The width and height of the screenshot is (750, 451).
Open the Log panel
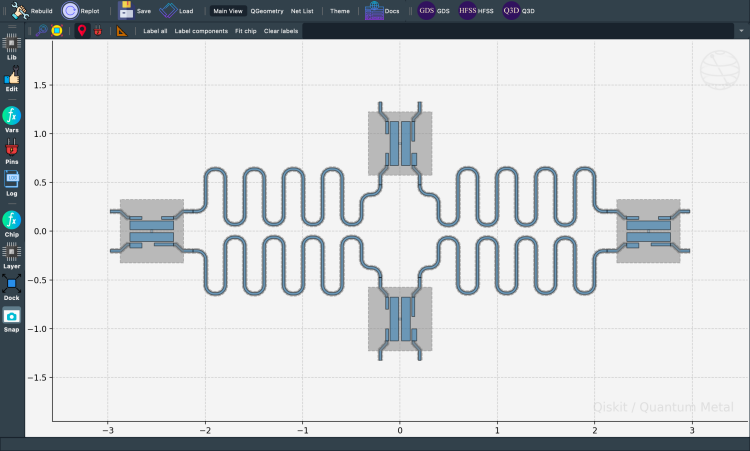click(x=11, y=184)
